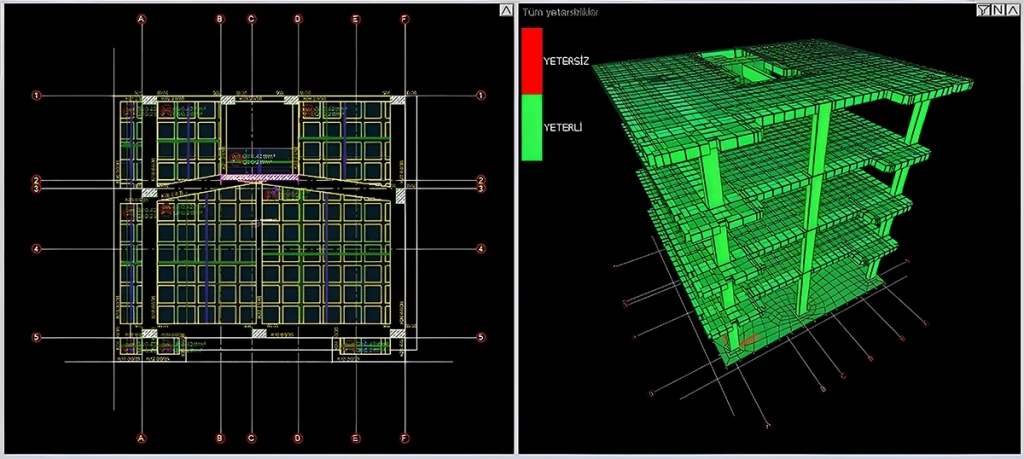This screenshot has width=1024, height=459.
Task: Select axis D bubble at top of plan
Action: click(x=297, y=18)
